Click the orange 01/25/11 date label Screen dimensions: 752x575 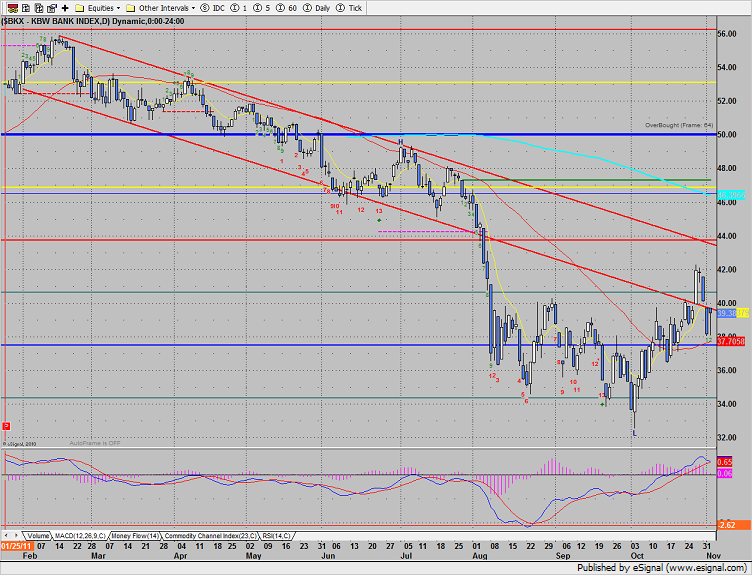17,546
